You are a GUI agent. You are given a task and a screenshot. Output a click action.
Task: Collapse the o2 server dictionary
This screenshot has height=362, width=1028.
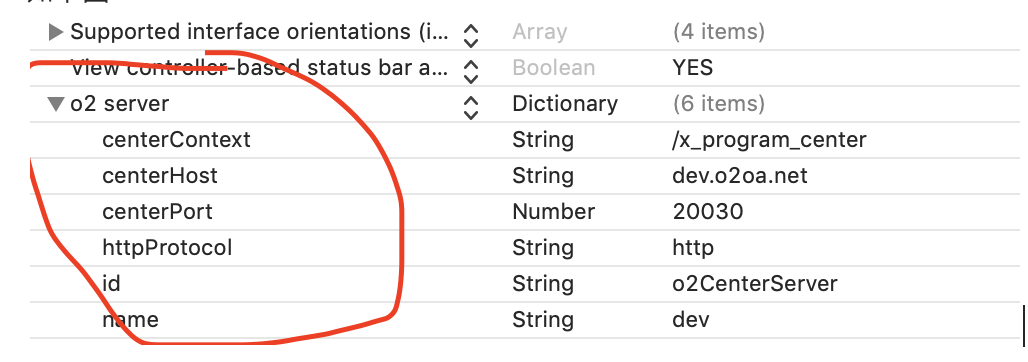point(56,104)
